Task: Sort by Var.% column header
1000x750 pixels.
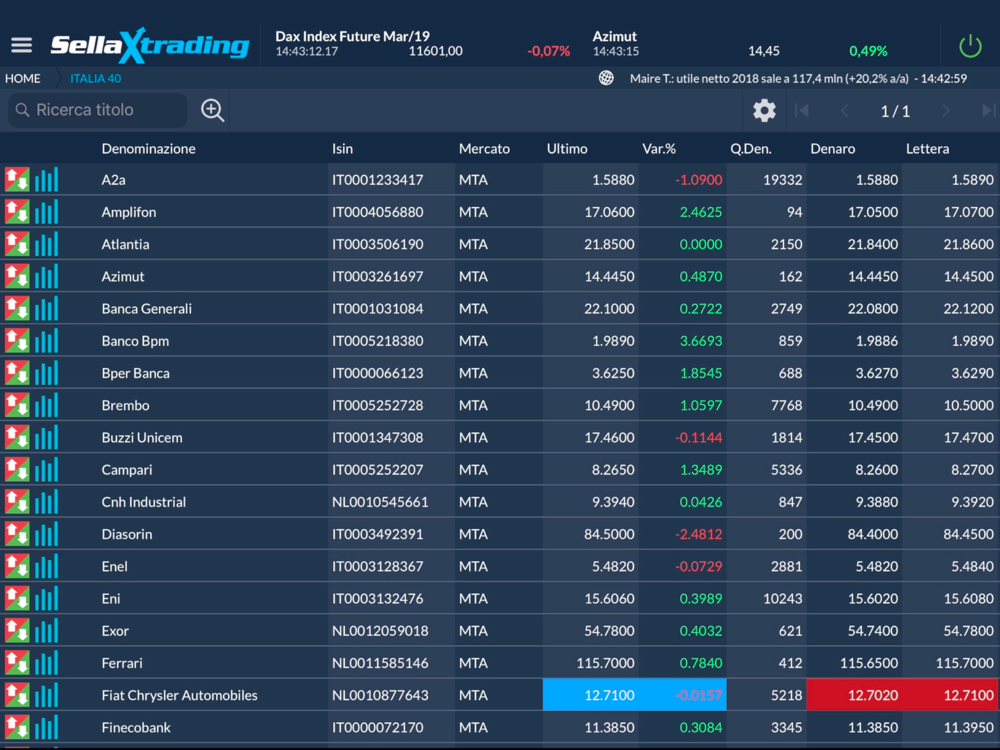Action: (x=659, y=149)
